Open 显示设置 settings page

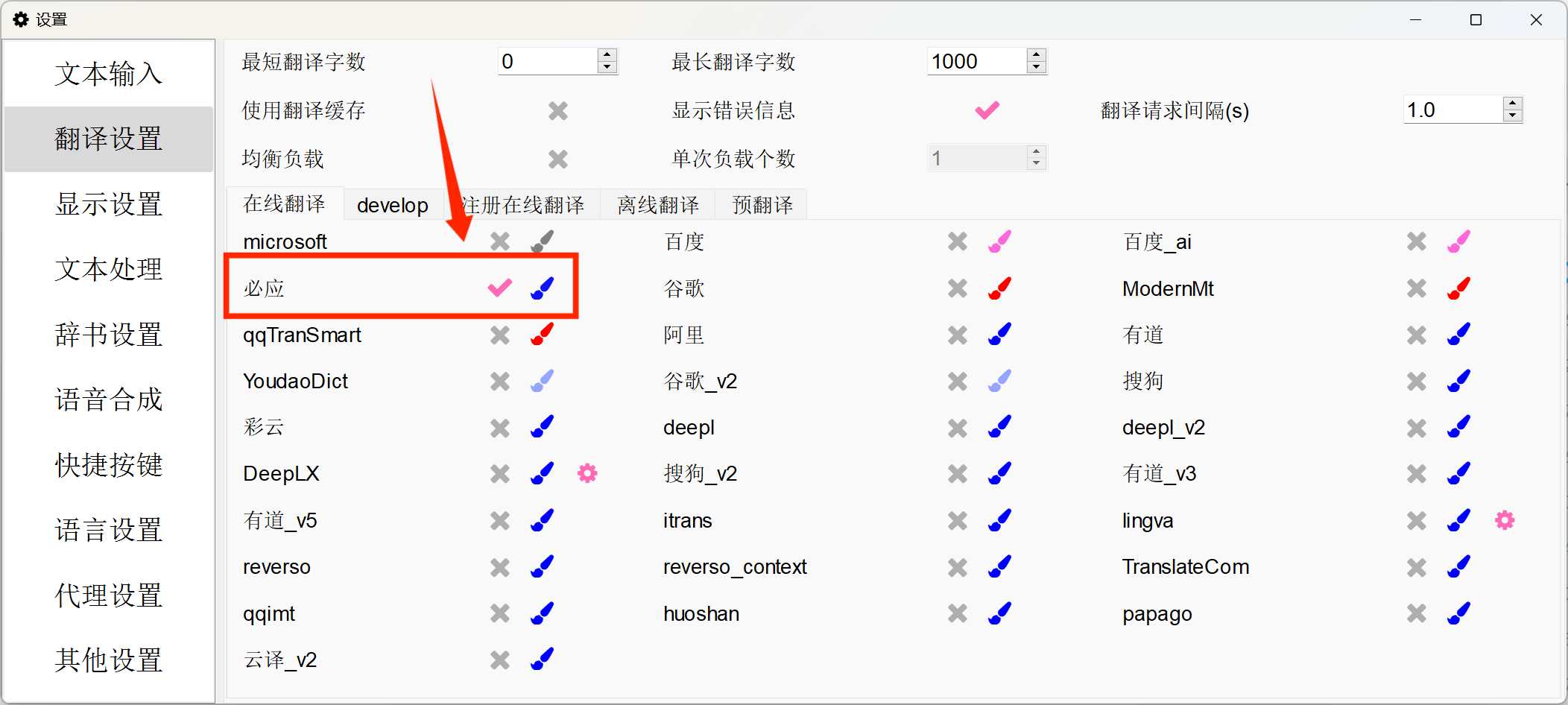pos(109,204)
